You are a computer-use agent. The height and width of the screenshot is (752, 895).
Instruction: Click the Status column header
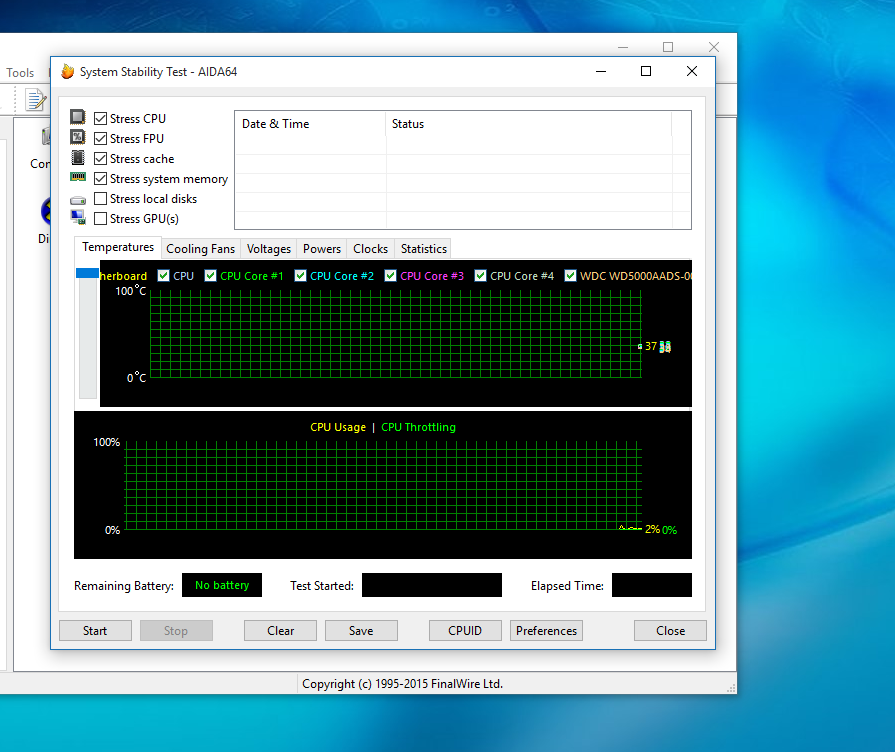[x=529, y=124]
